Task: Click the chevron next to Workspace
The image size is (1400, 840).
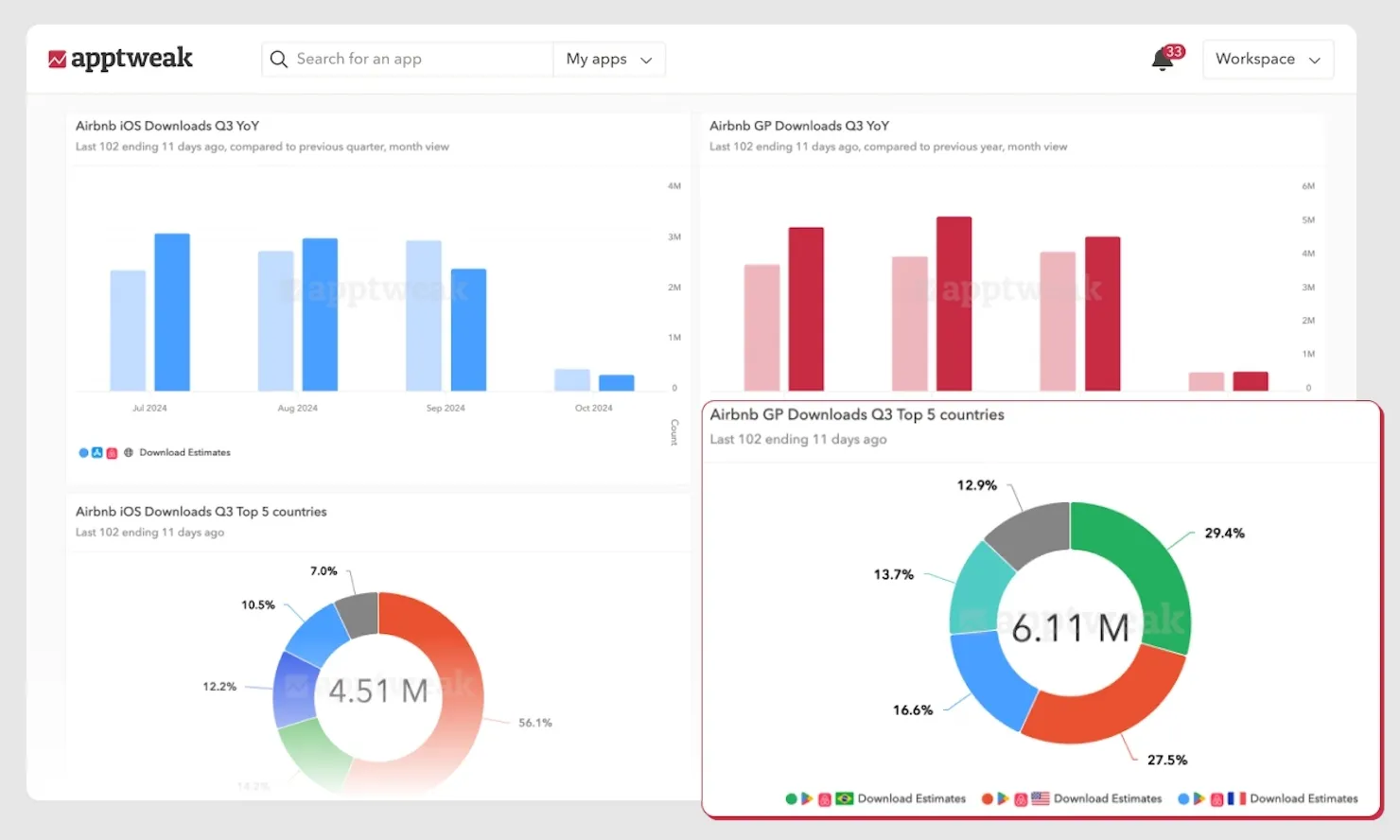Action: tap(1314, 60)
